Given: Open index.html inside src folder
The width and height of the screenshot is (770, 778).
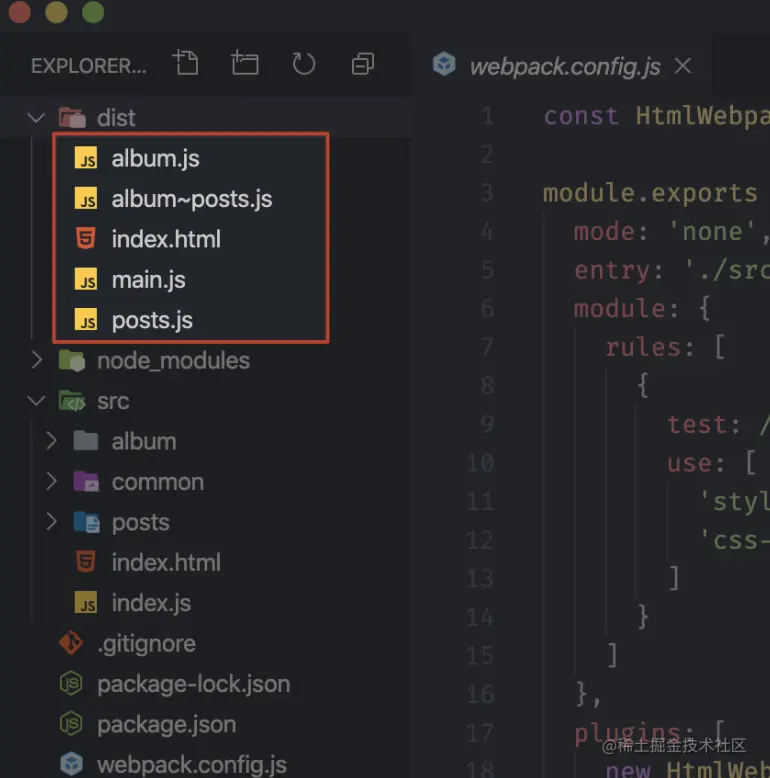Looking at the screenshot, I should click(166, 563).
